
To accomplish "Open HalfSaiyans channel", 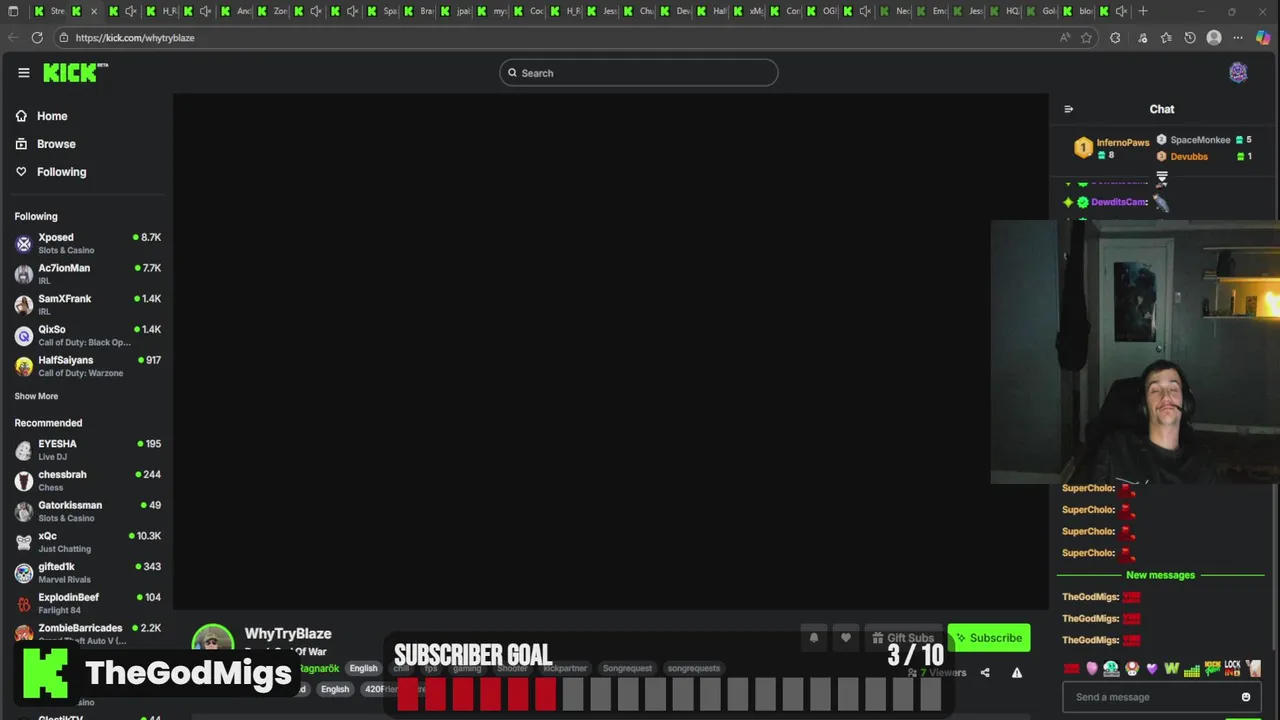I will click(88, 366).
